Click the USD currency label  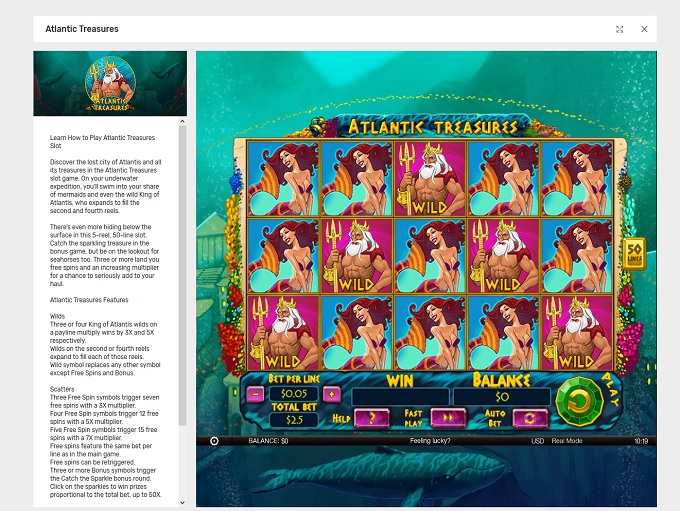[537, 441]
